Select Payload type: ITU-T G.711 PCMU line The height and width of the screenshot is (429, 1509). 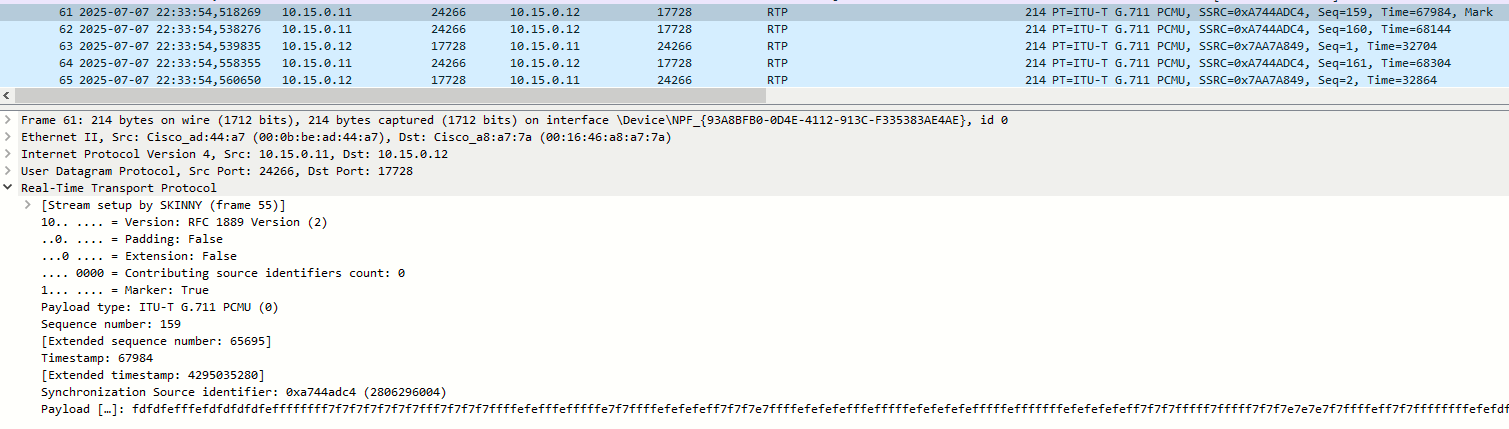(160, 307)
